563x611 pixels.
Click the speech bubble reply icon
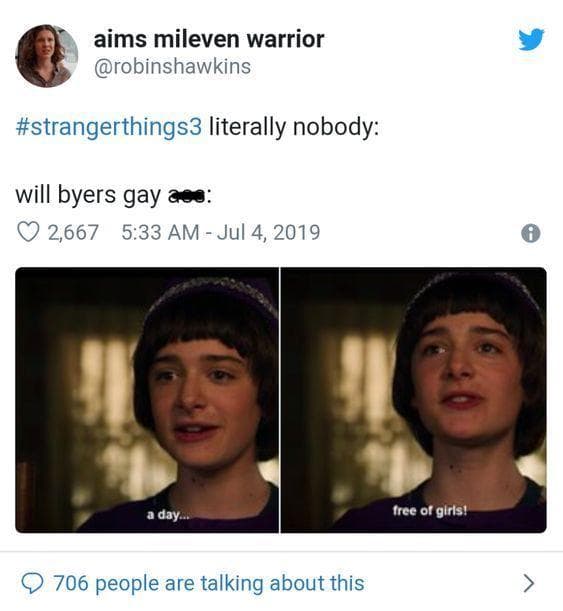coord(34,583)
